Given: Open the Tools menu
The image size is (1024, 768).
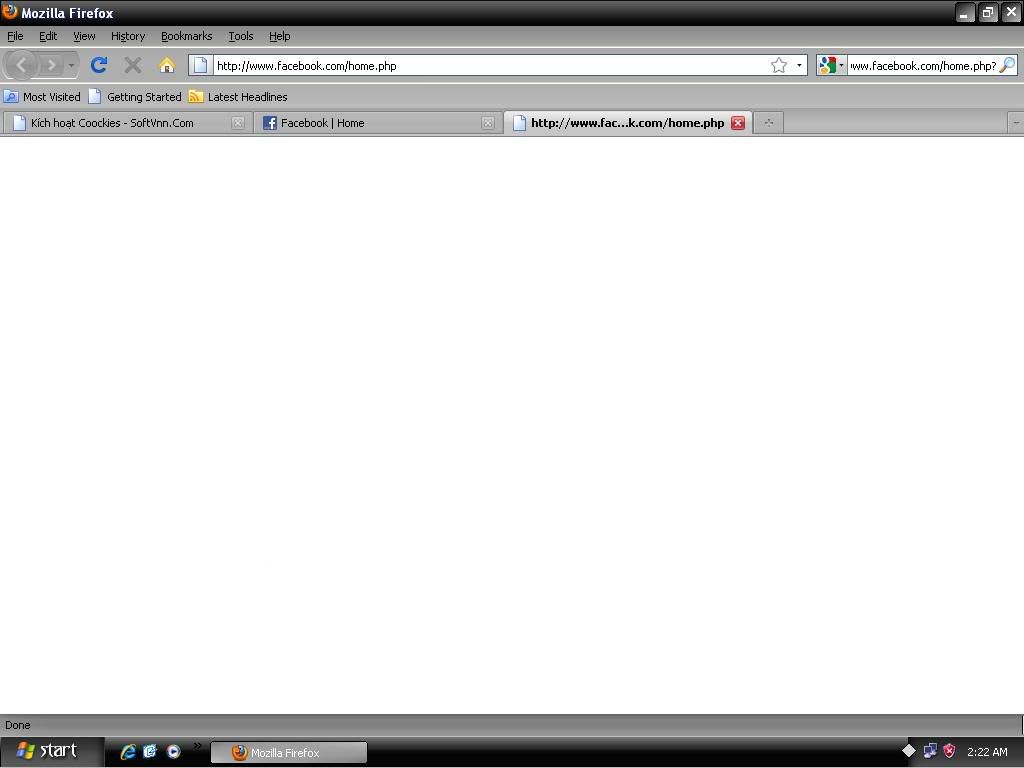Looking at the screenshot, I should [241, 36].
